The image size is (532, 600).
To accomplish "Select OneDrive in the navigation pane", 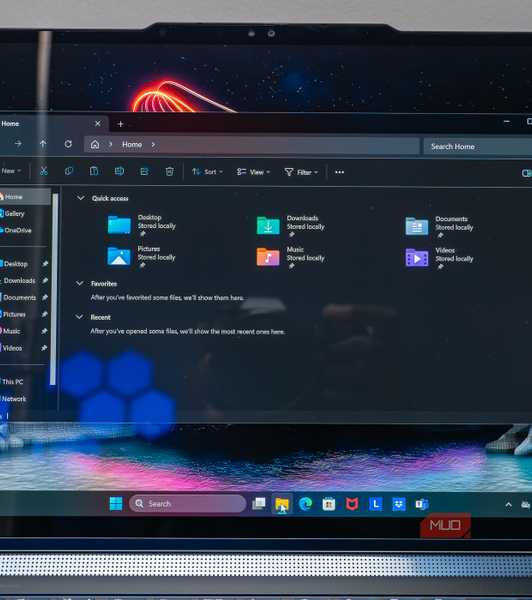I will tap(17, 230).
